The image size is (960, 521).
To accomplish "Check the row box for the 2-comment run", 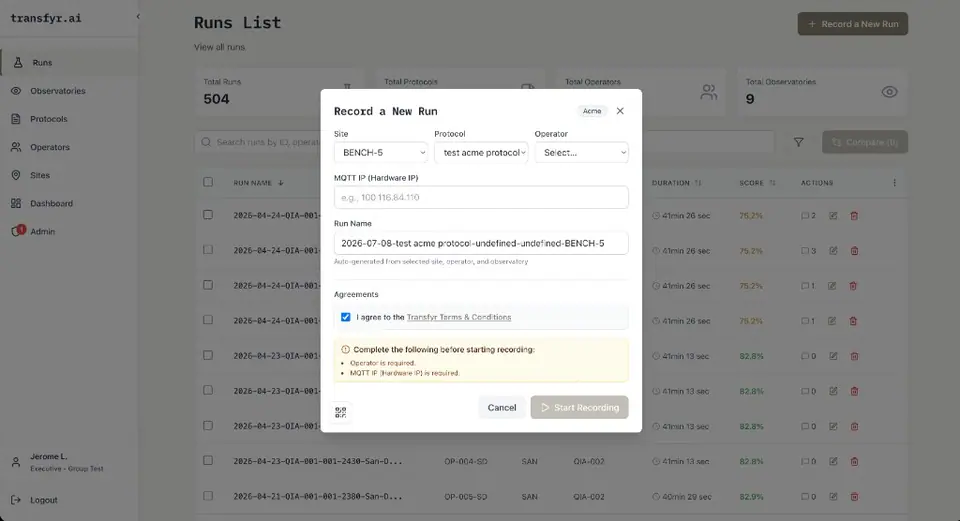I will click(208, 215).
